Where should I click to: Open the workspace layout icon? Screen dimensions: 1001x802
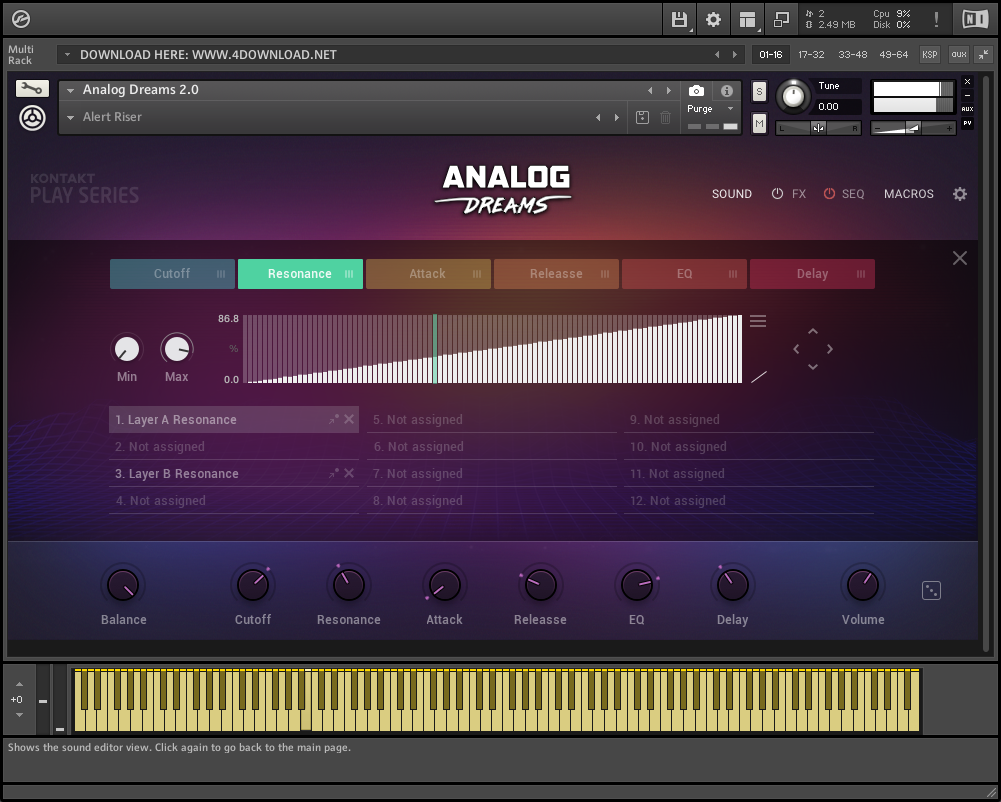tap(748, 20)
